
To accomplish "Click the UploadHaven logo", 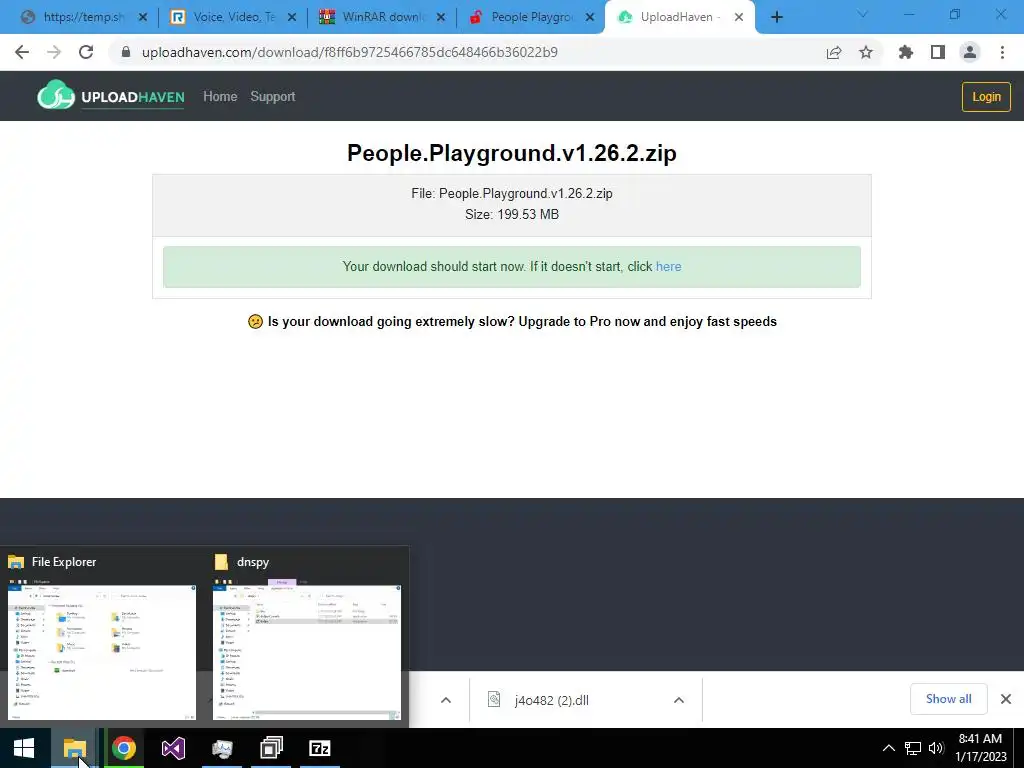I will [x=111, y=97].
